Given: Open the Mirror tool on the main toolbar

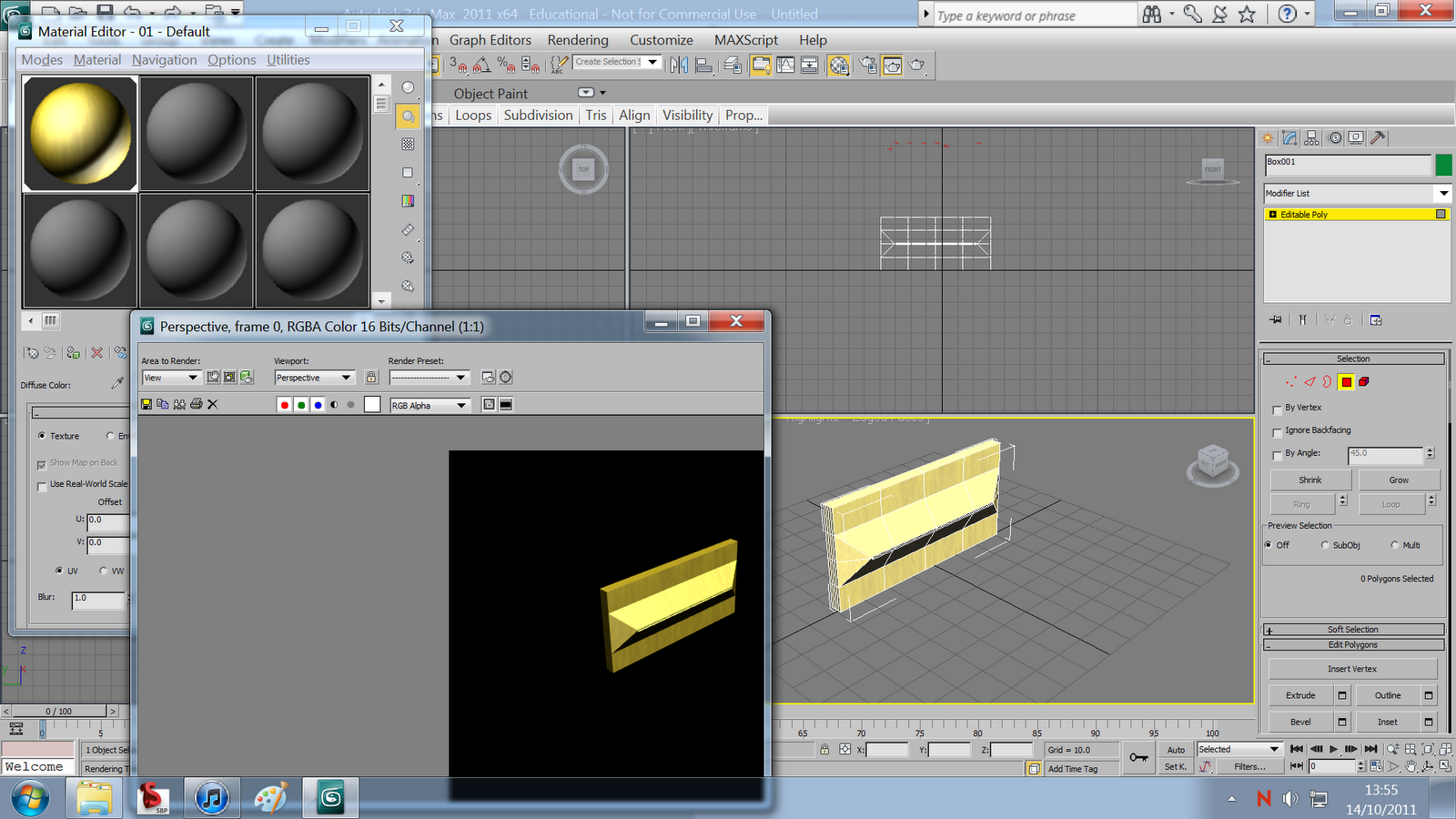Looking at the screenshot, I should pos(679,65).
